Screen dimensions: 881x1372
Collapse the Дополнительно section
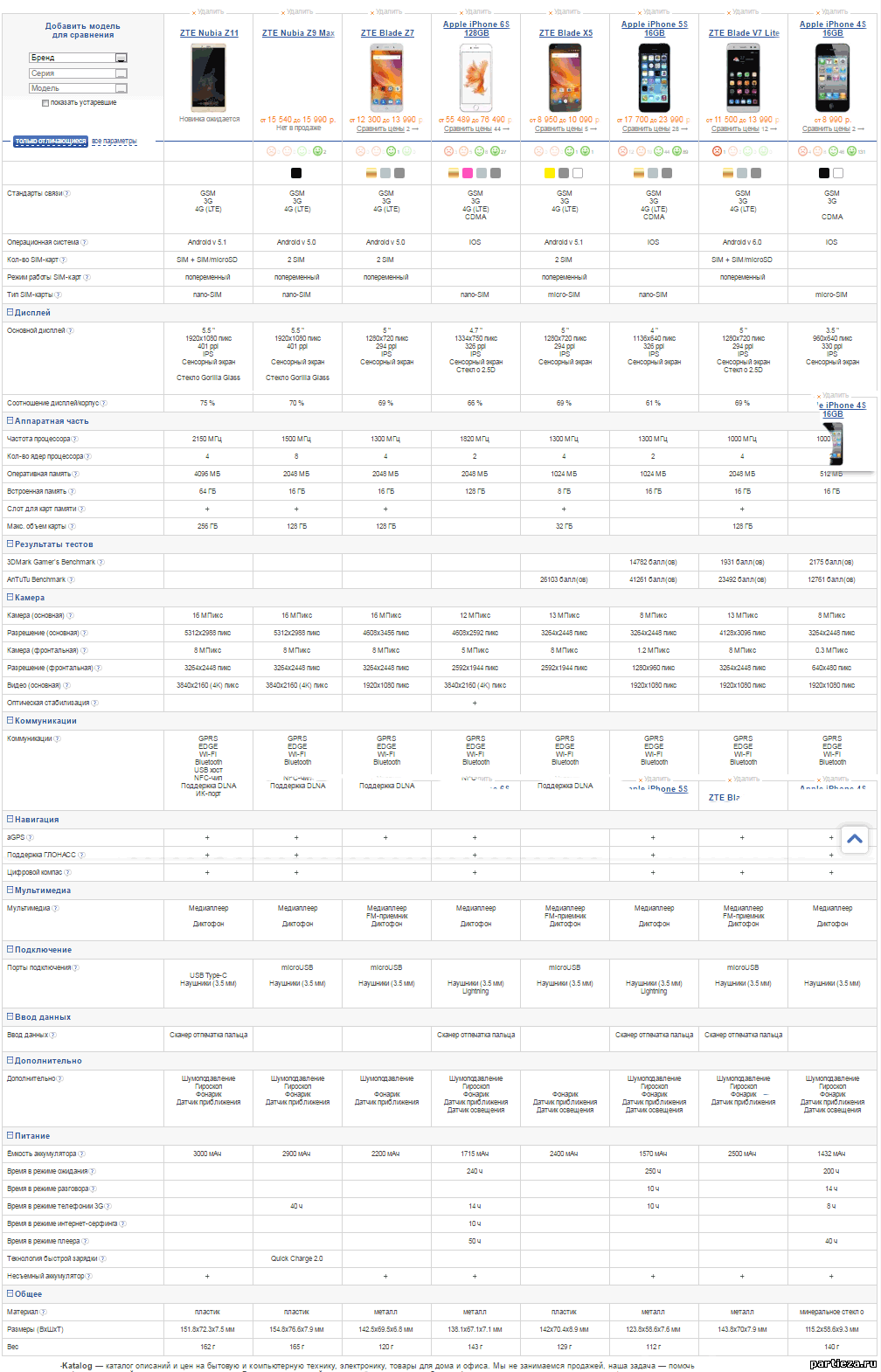[x=10, y=1061]
